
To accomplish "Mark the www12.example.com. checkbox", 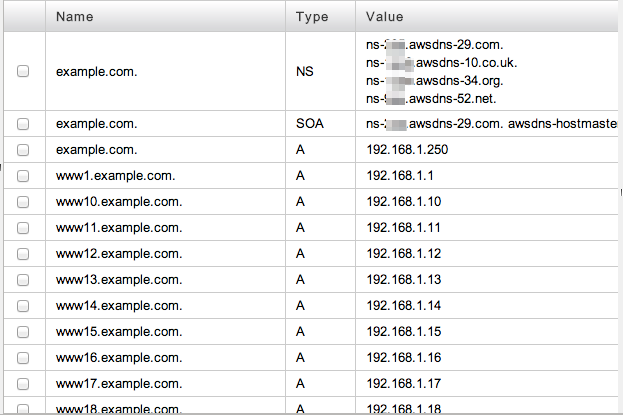I will (x=23, y=254).
